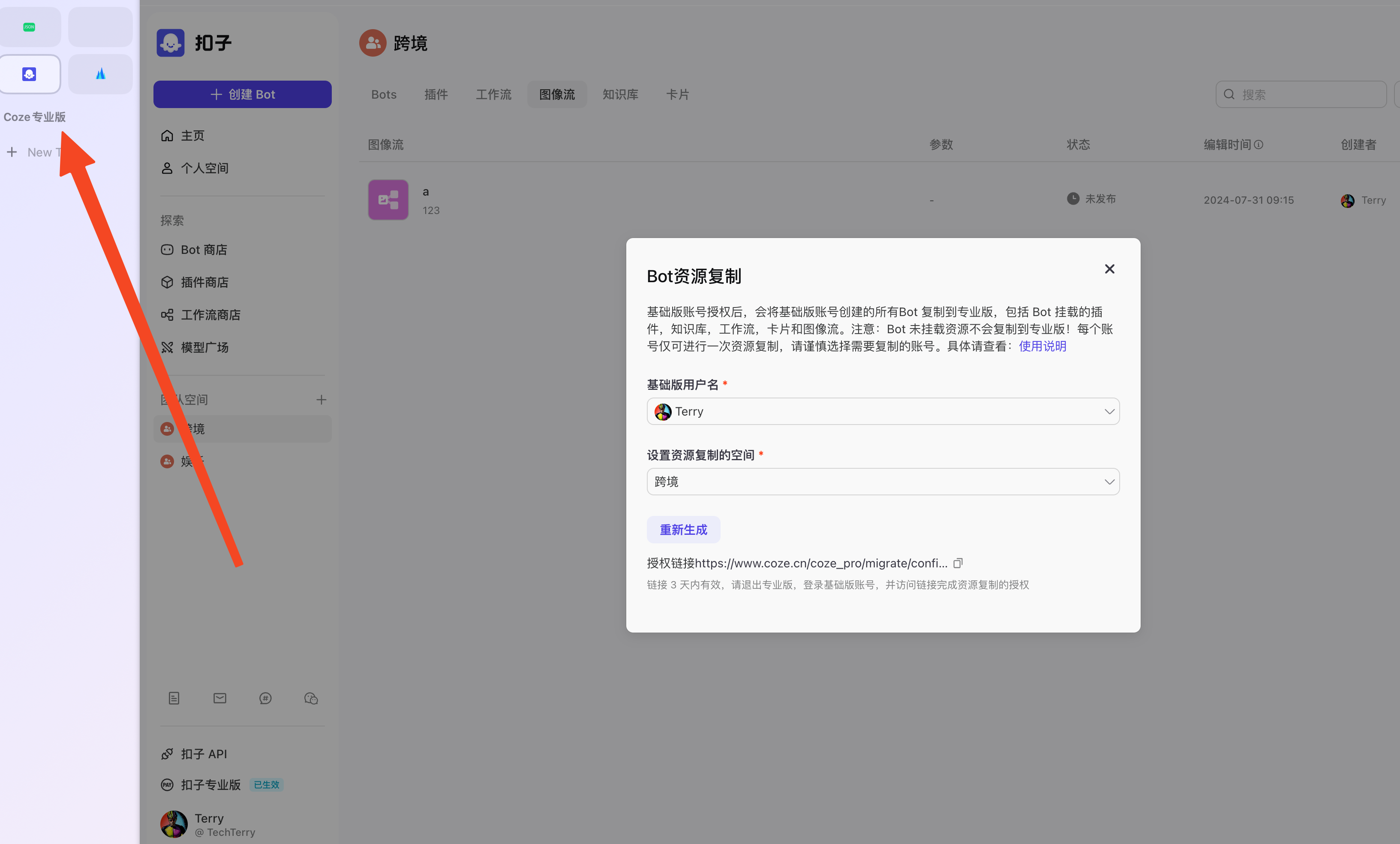Click the 参数 column header

pos(941,145)
